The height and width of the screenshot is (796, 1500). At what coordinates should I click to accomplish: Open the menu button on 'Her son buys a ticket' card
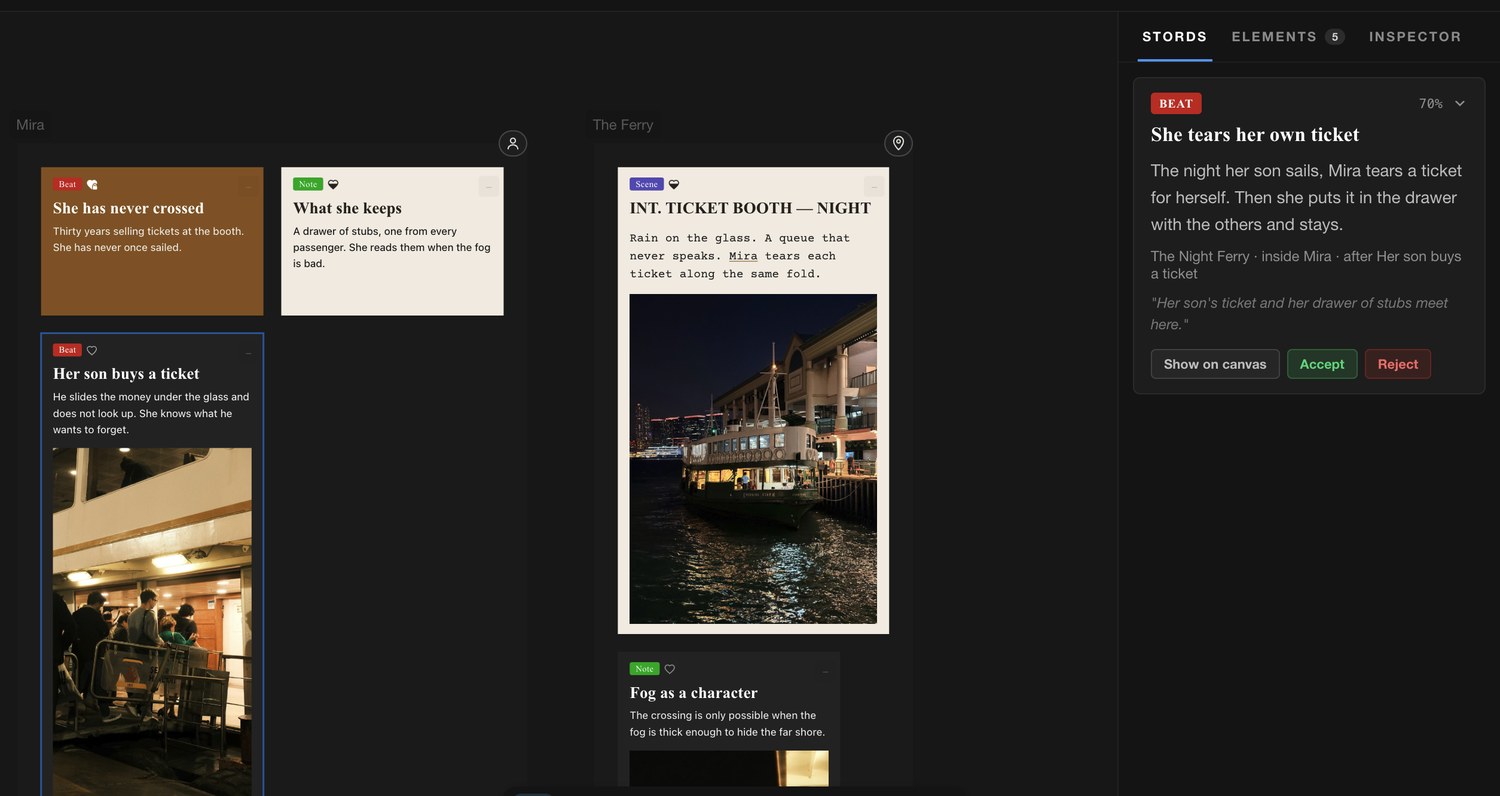pyautogui.click(x=248, y=352)
